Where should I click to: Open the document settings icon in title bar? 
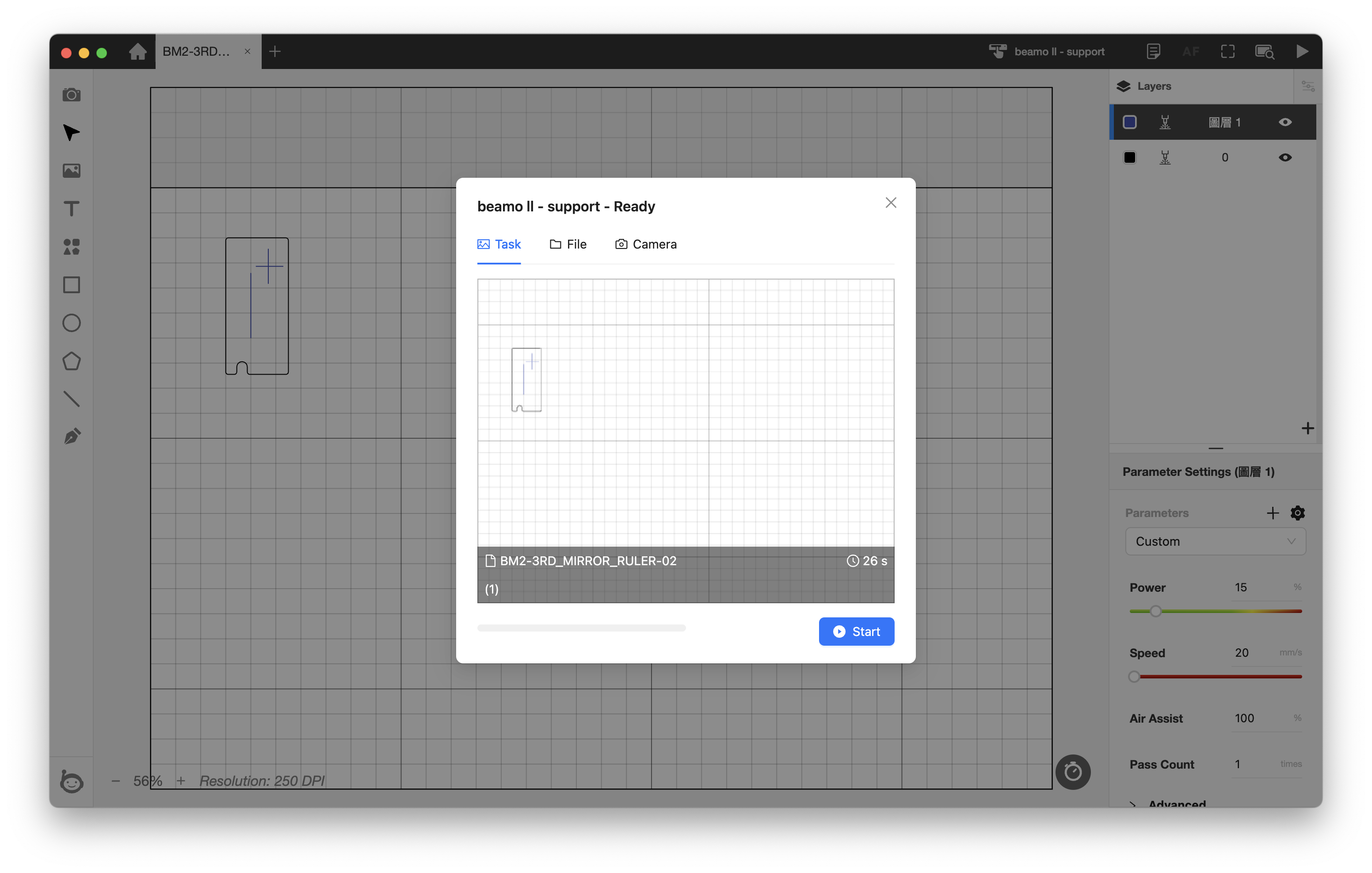point(1153,51)
